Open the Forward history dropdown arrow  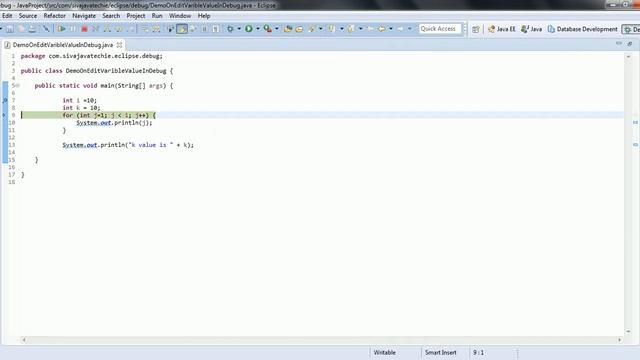[409, 29]
